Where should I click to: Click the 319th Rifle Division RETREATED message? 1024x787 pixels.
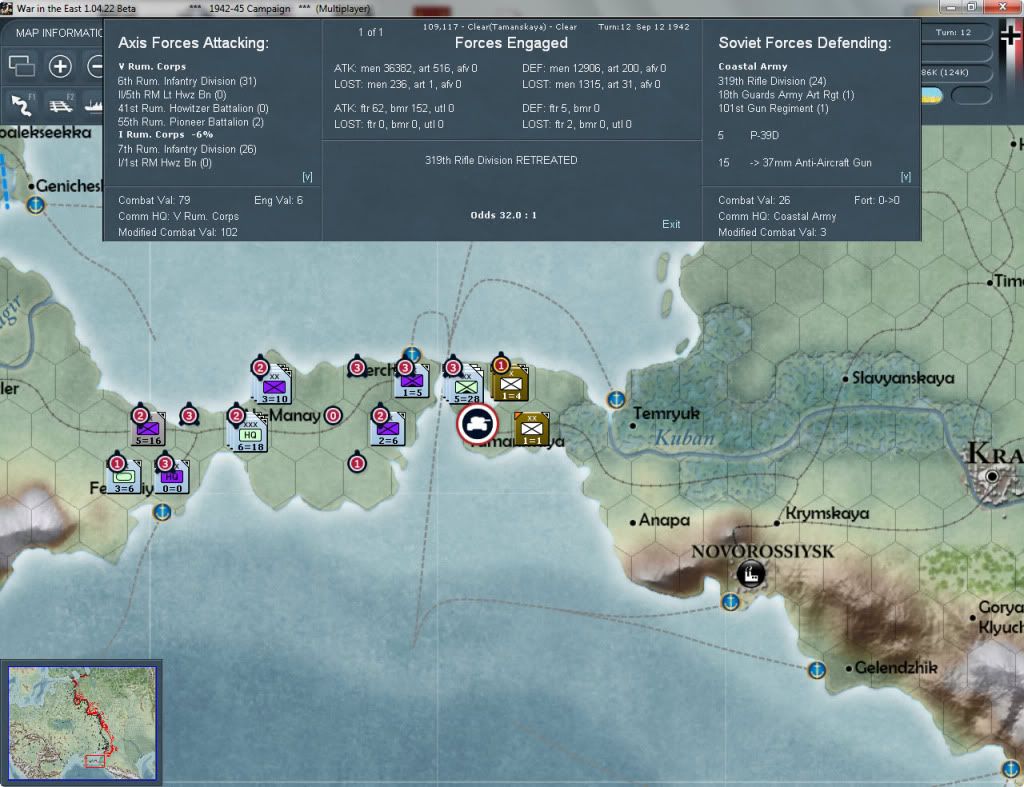(501, 160)
